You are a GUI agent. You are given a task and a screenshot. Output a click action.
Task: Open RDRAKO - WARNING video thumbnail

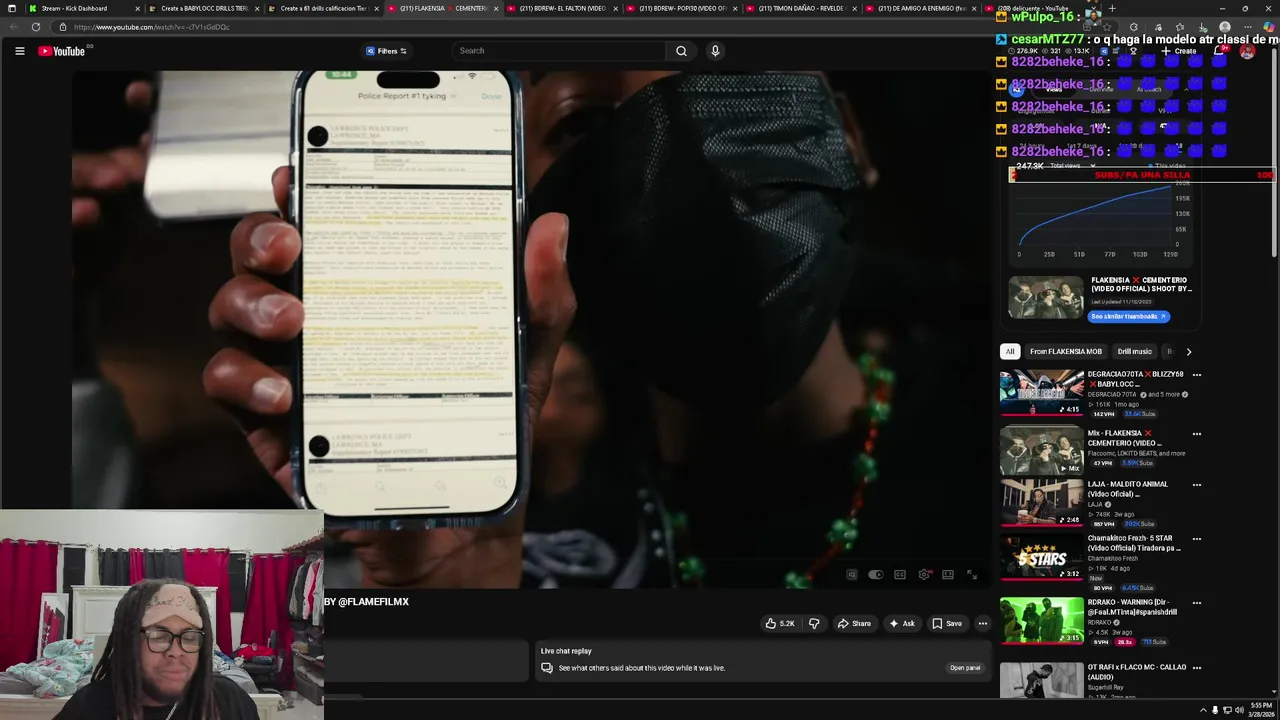pyautogui.click(x=1042, y=621)
